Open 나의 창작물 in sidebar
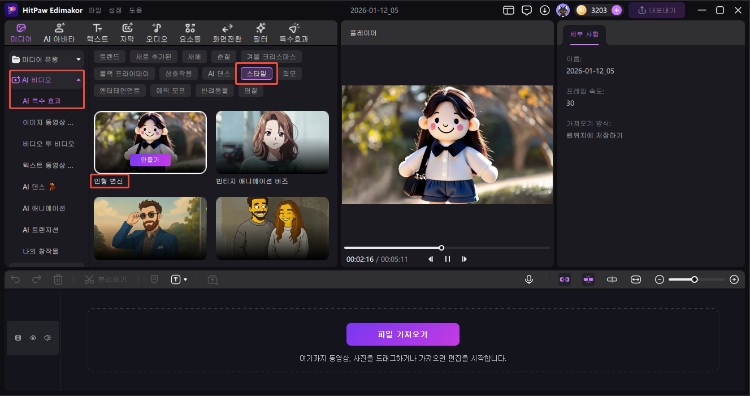This screenshot has width=750, height=396. [40, 251]
